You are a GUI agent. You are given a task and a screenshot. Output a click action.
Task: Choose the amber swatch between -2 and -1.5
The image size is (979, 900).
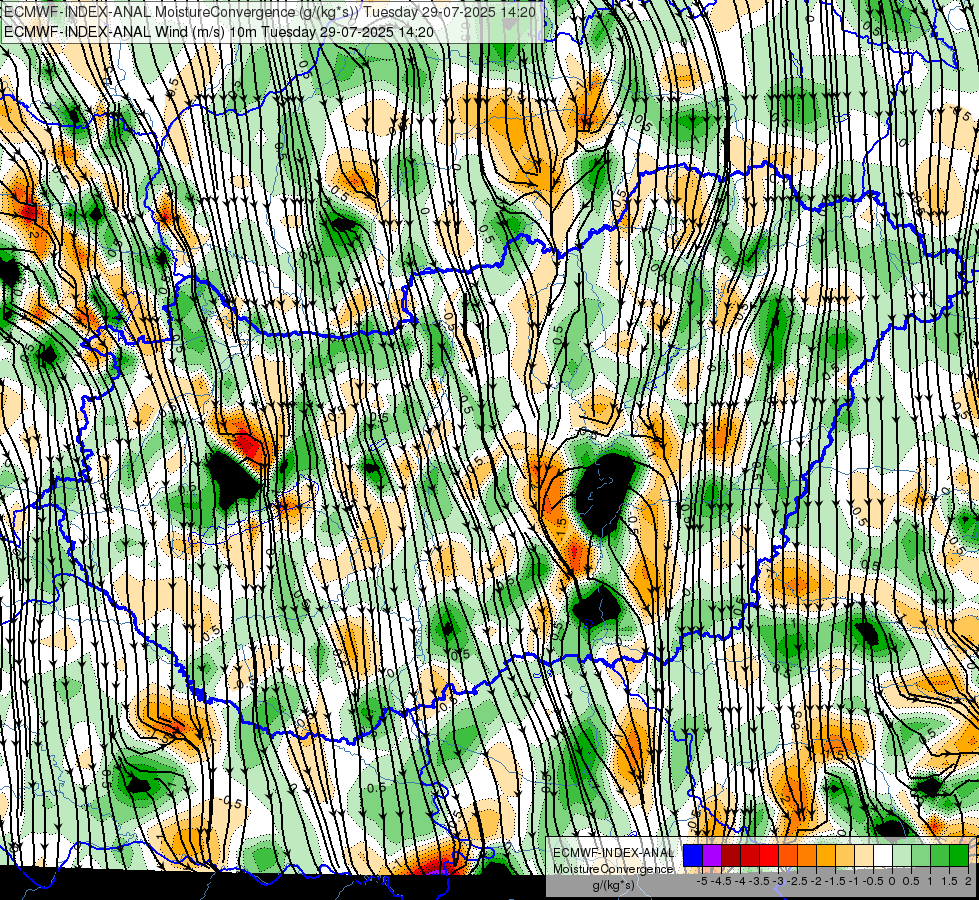coord(826,855)
